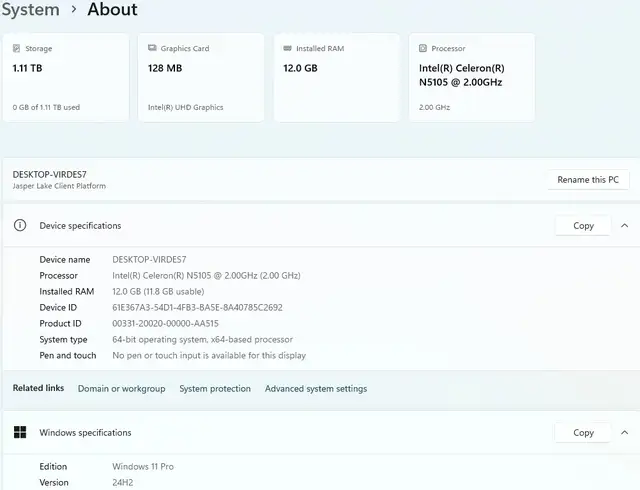Go back to System in breadcrumb
The width and height of the screenshot is (640, 490).
pos(30,10)
